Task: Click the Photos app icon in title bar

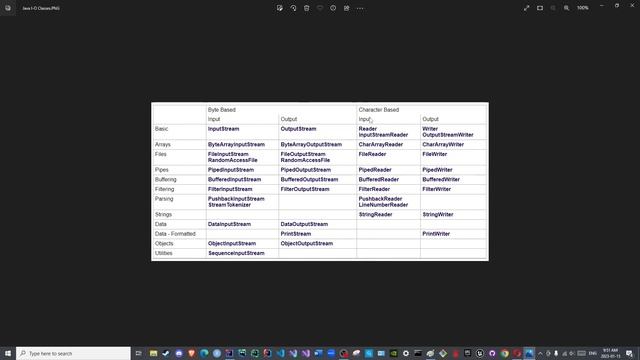Action: (x=8, y=8)
